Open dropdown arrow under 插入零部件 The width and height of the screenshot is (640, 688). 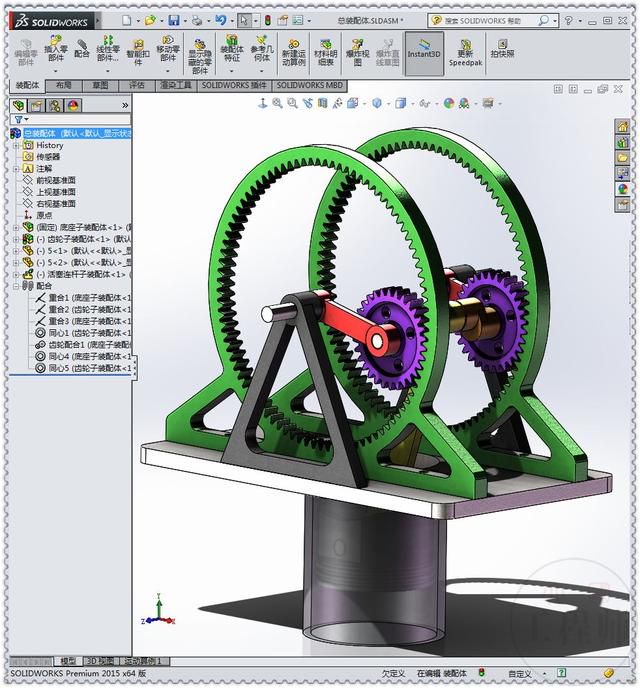[x=56, y=71]
